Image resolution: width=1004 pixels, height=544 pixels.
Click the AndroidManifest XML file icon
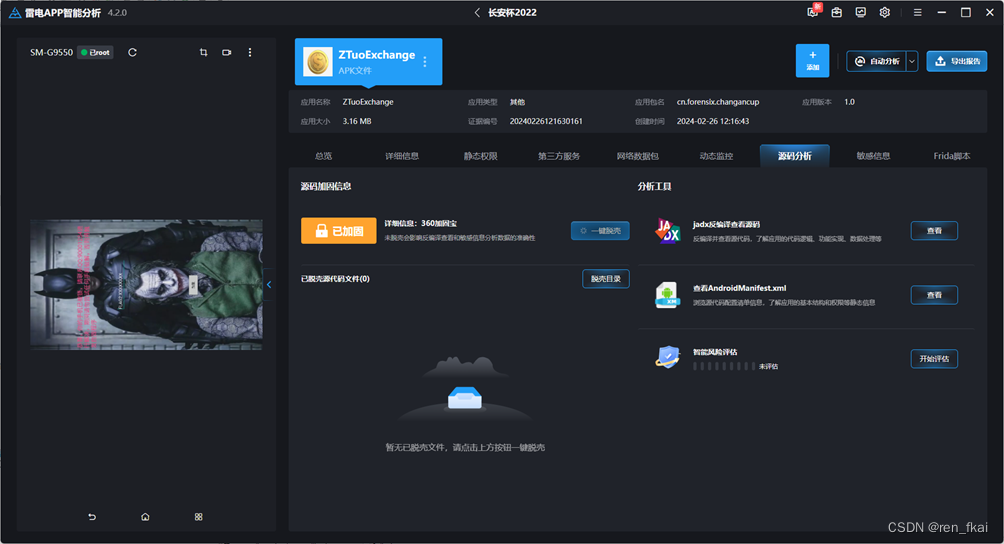pos(667,295)
